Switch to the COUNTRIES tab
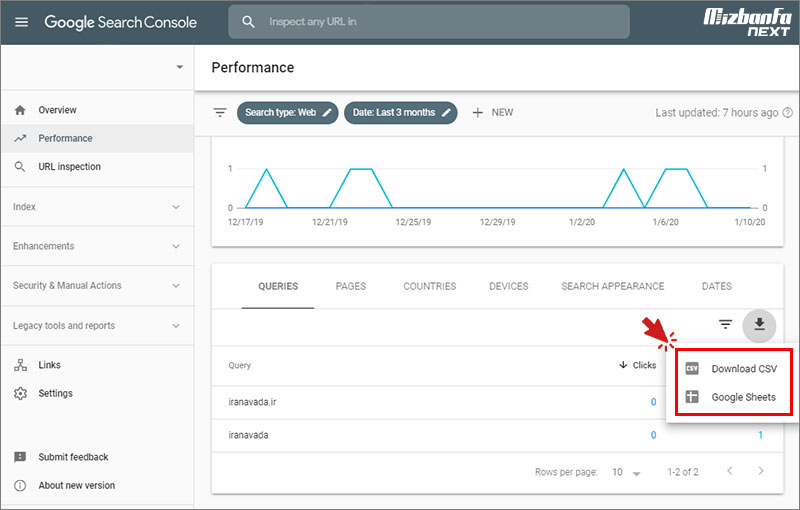Screen dimensions: 800x510 click(430, 287)
